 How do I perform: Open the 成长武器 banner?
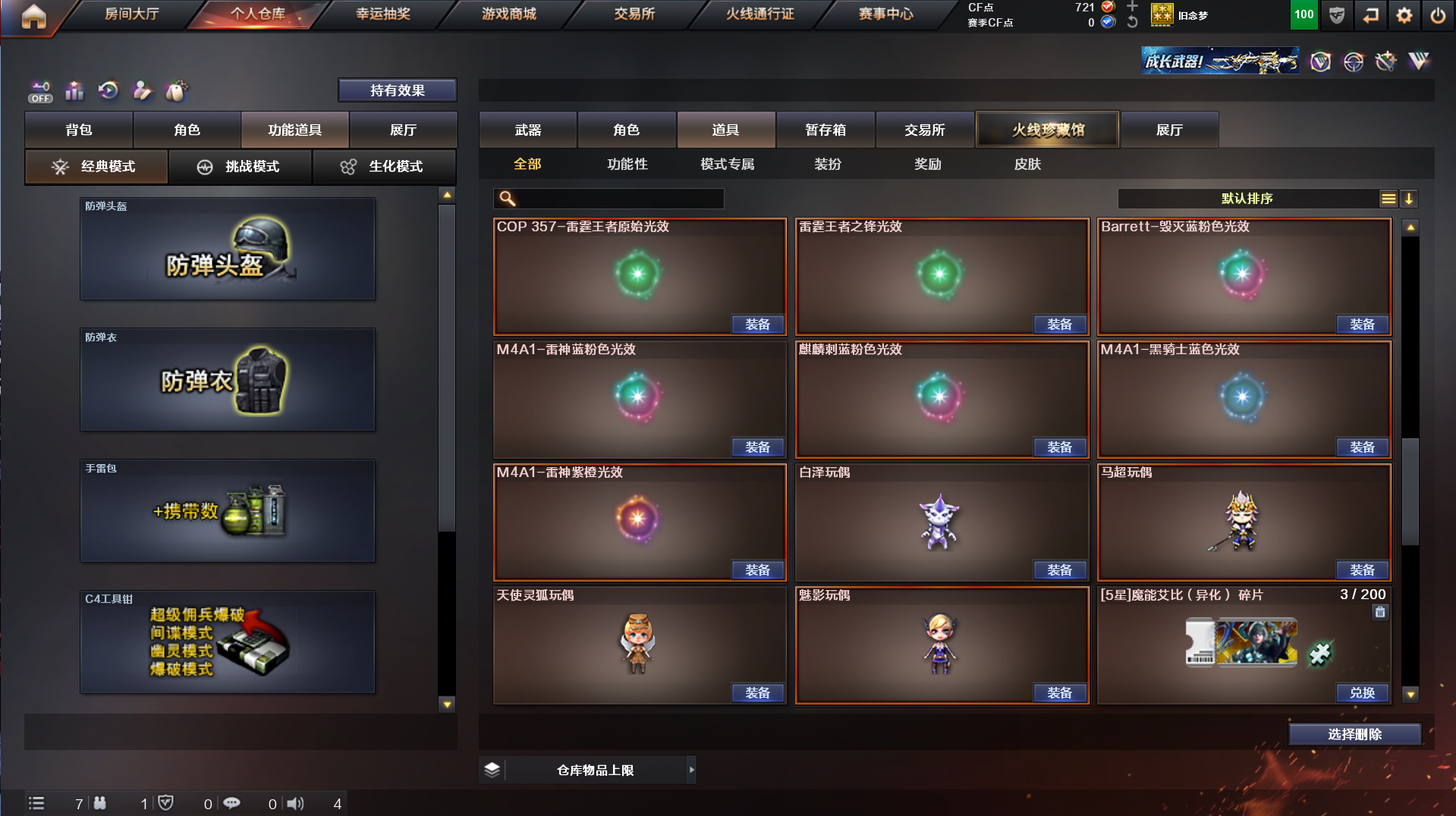click(1220, 61)
